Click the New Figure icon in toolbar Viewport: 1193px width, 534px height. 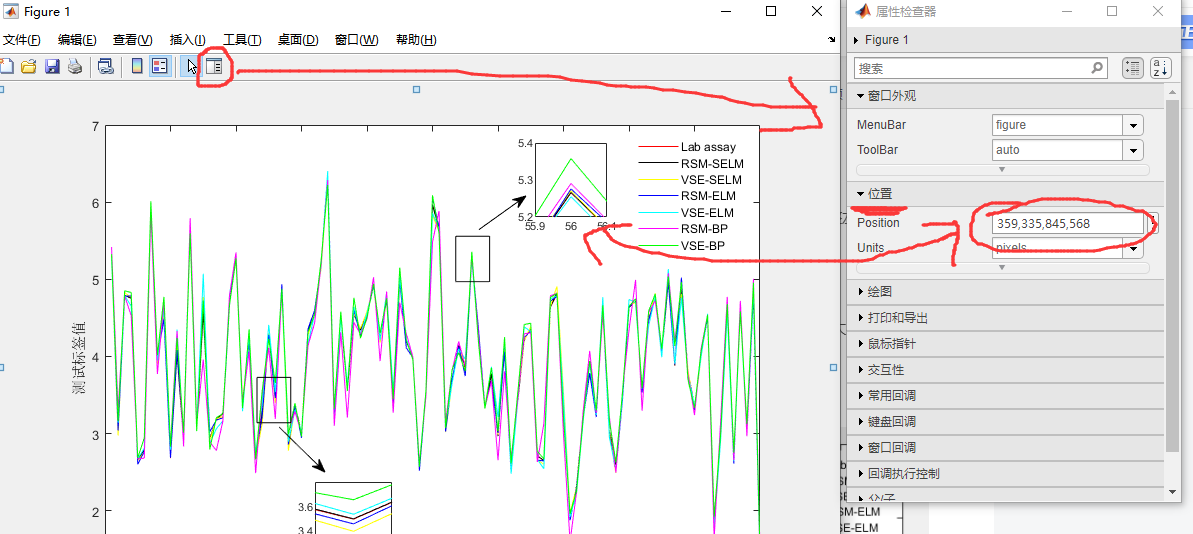5,67
